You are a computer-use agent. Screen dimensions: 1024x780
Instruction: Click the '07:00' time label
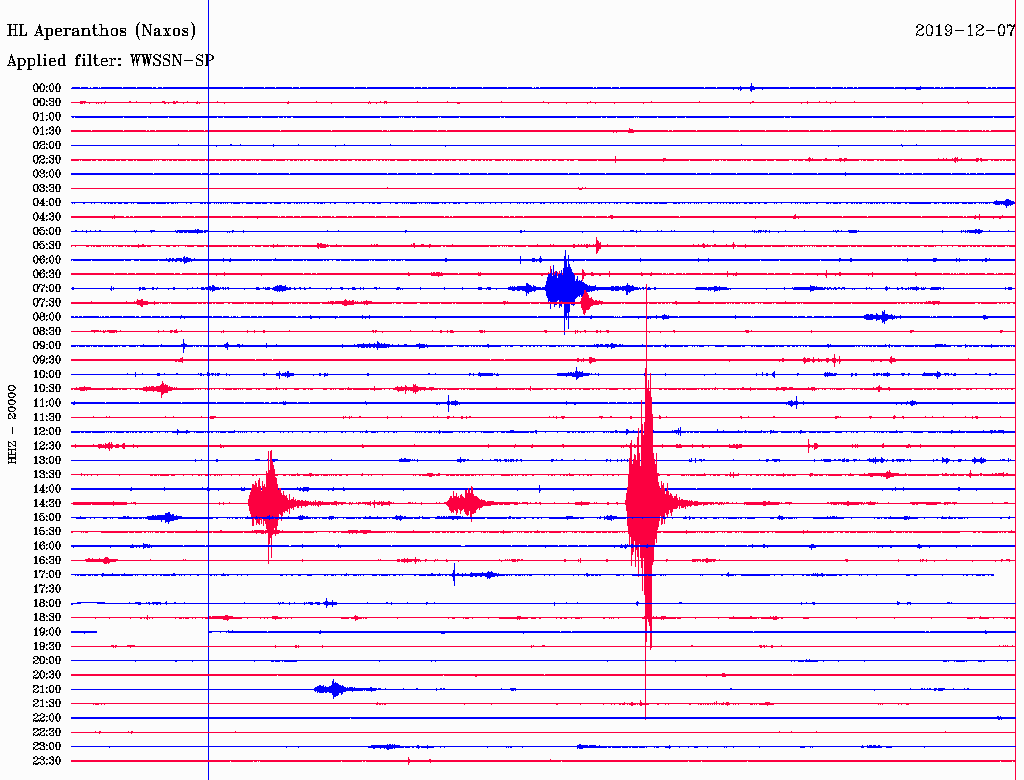[47, 289]
